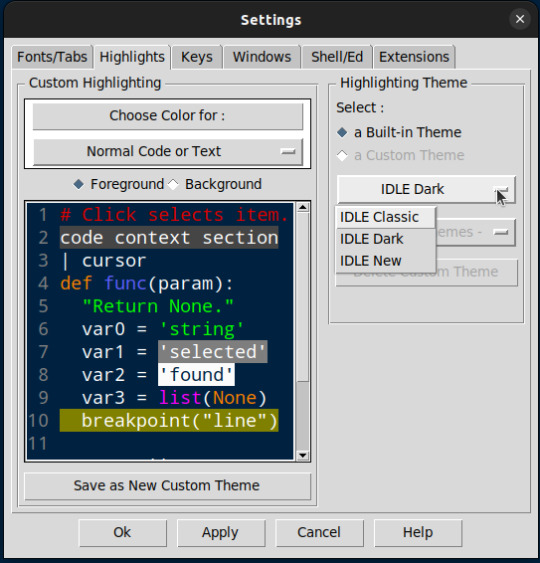540x563 pixels.
Task: Click Save as New Custom Theme
Action: click(x=167, y=486)
